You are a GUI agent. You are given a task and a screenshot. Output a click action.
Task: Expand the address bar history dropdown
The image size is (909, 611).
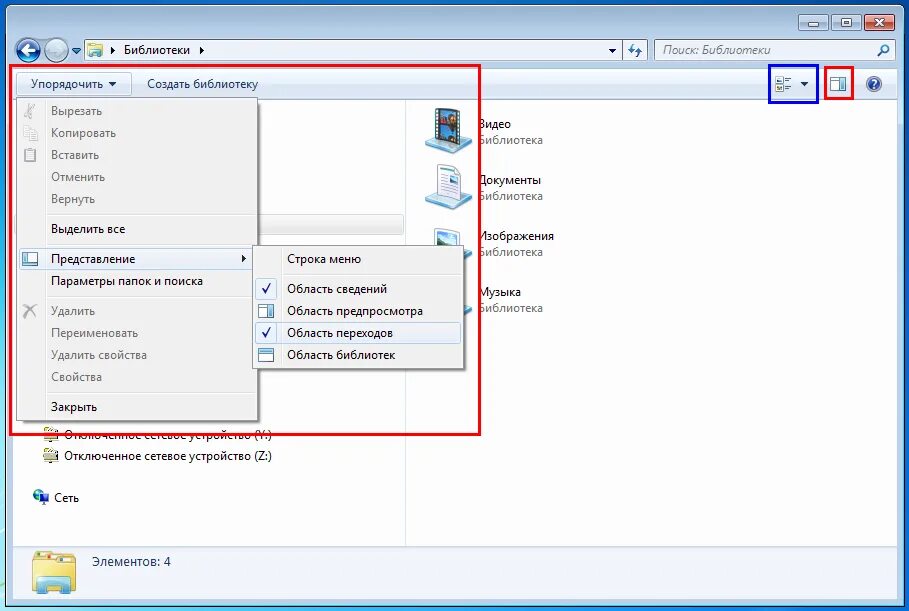coord(612,50)
